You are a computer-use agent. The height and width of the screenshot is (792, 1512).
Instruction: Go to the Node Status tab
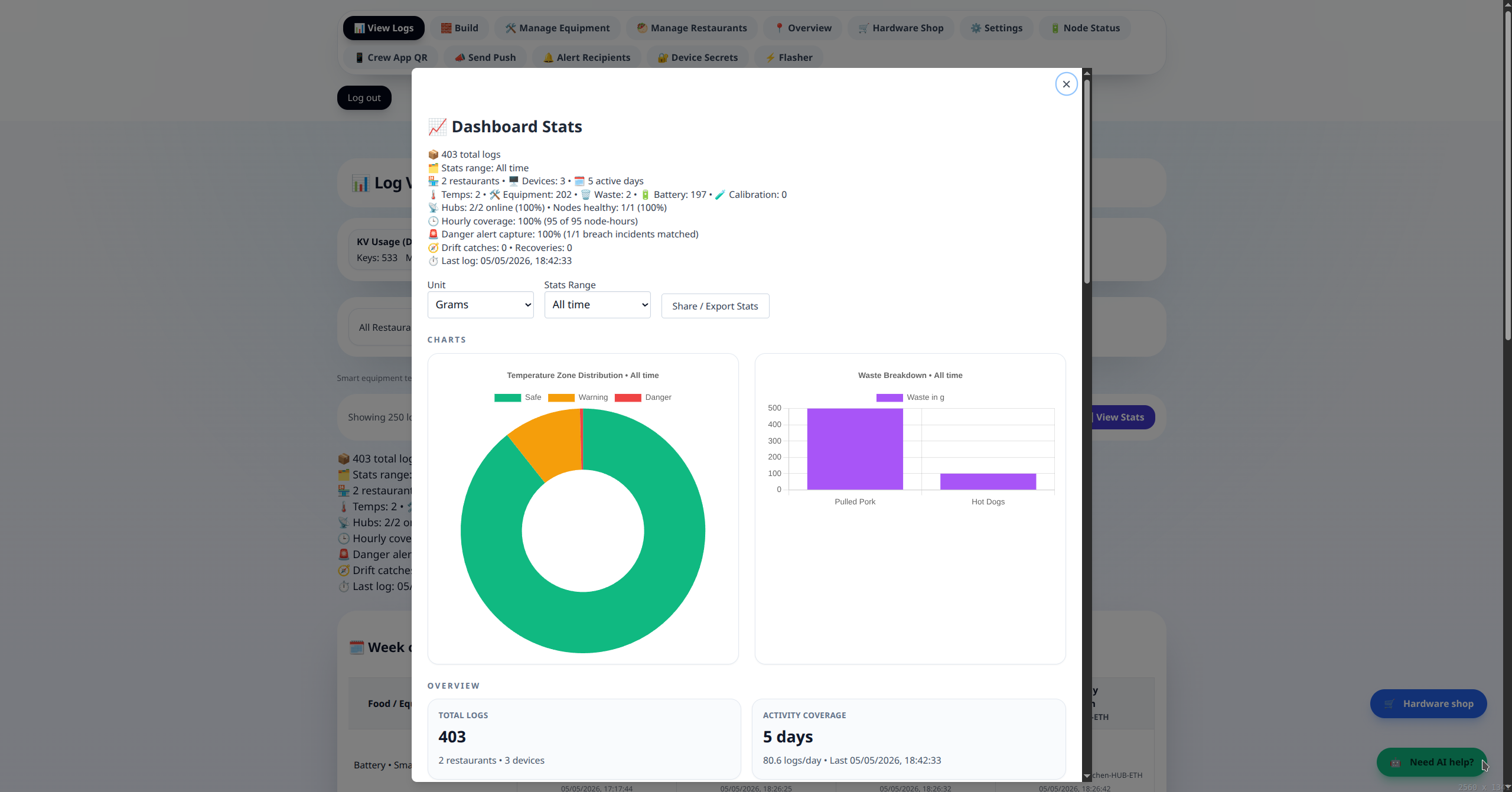tap(1085, 28)
